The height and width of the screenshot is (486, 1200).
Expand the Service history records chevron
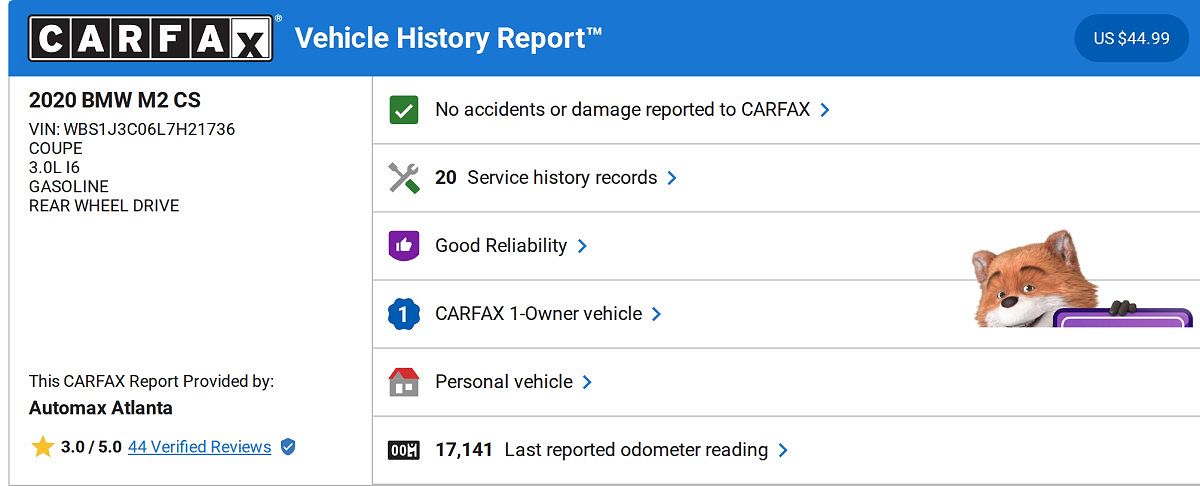[x=672, y=178]
